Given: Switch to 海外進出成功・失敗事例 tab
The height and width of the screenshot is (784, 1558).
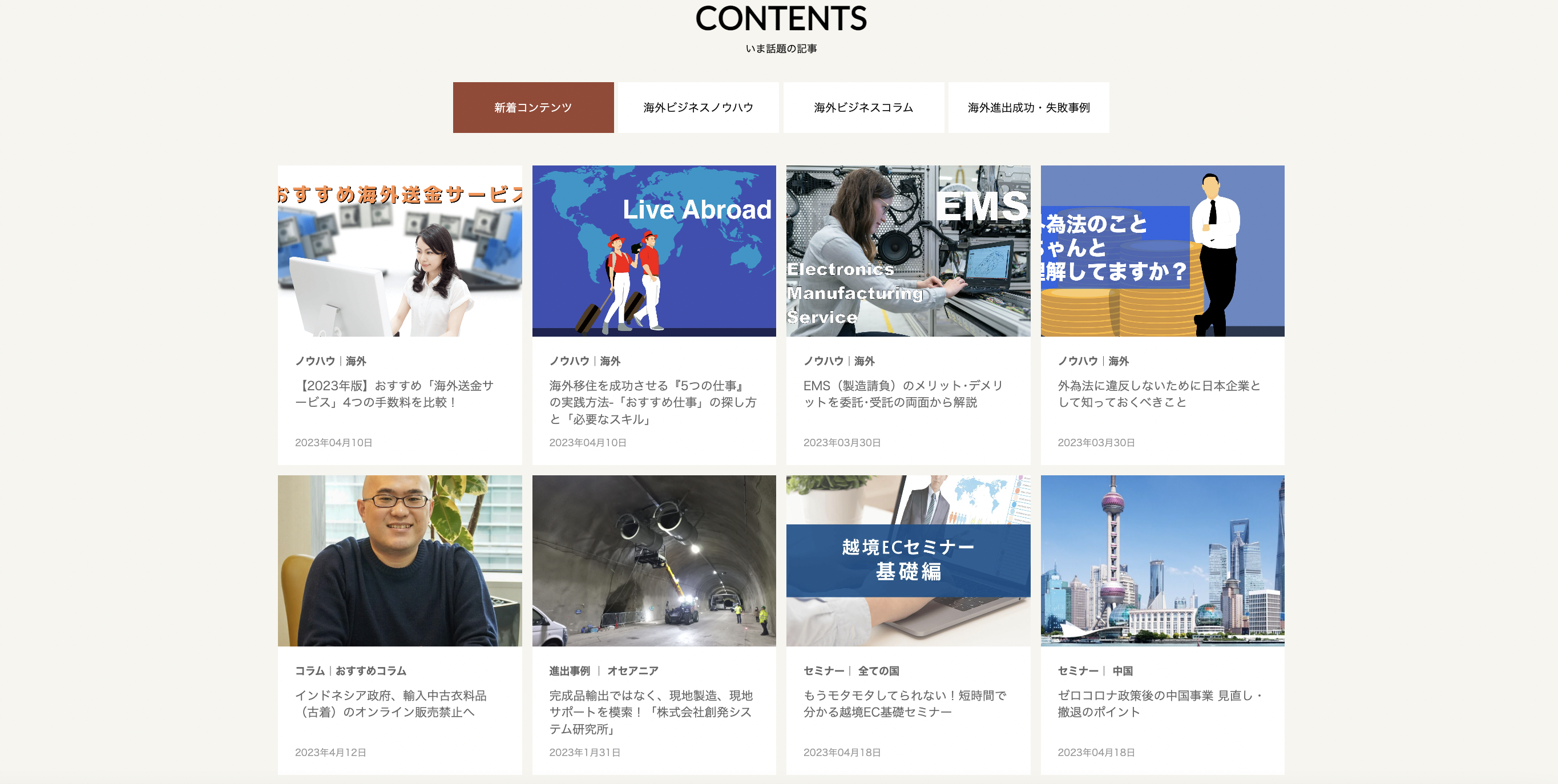Looking at the screenshot, I should coord(1028,108).
